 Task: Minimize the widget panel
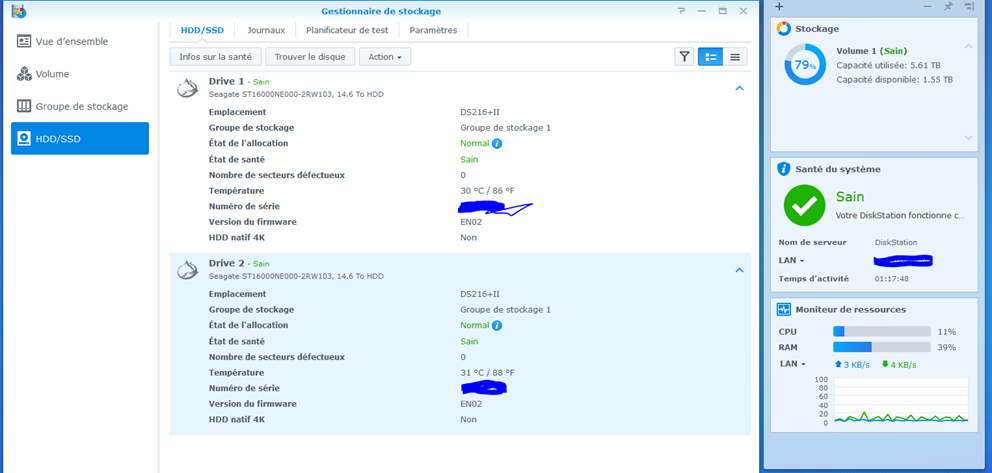(x=927, y=6)
